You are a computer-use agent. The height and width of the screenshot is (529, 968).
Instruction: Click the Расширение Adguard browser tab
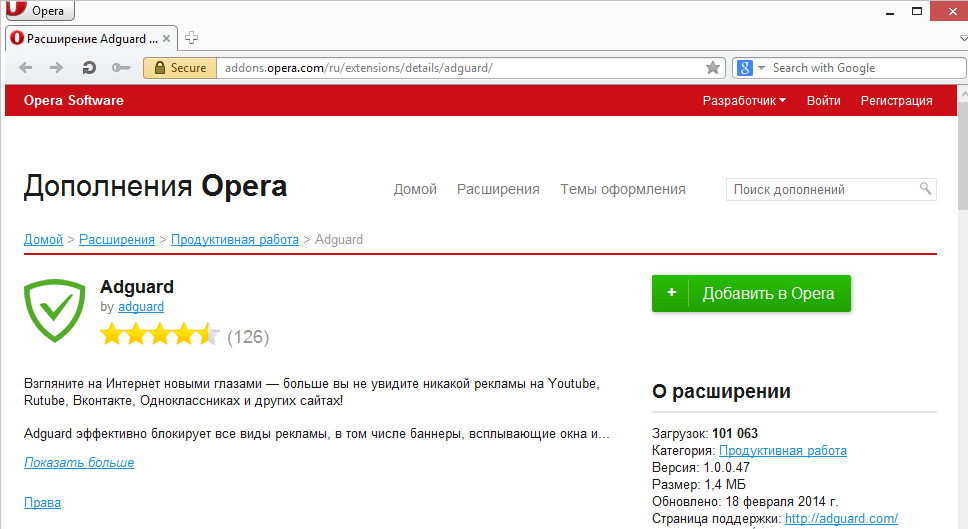pos(91,38)
